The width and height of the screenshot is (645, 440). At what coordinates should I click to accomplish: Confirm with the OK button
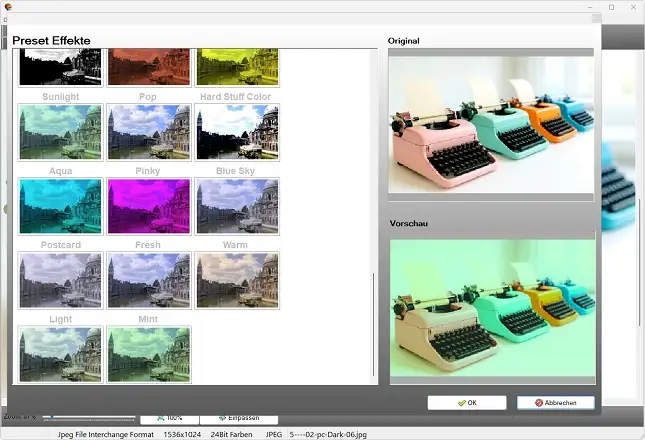coord(466,403)
